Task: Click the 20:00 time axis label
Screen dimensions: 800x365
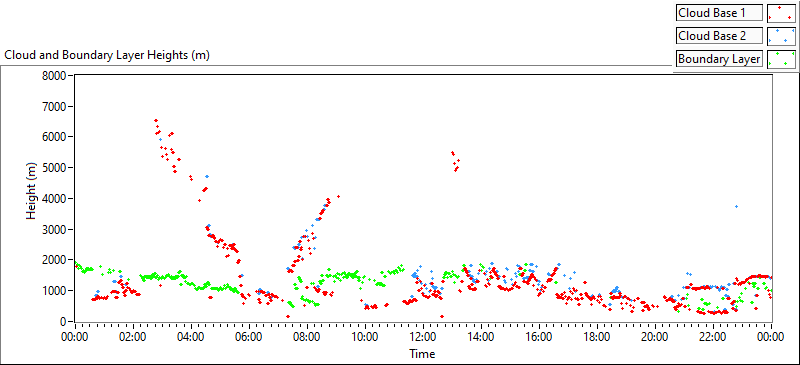Action: pos(655,336)
